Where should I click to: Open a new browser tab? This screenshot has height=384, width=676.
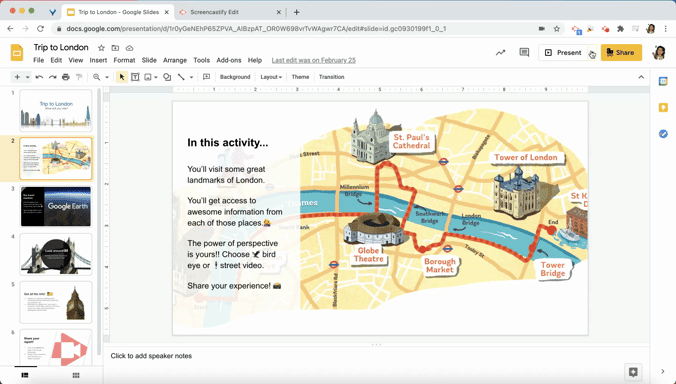[x=297, y=12]
